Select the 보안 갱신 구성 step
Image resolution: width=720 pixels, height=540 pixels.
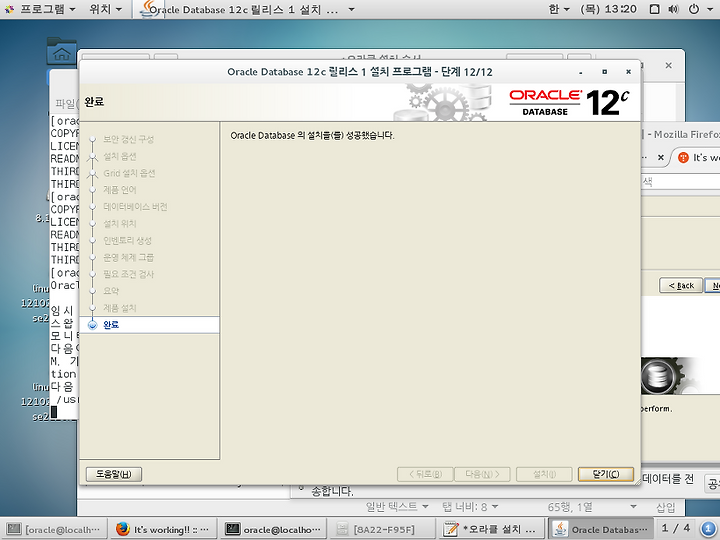[x=129, y=139]
